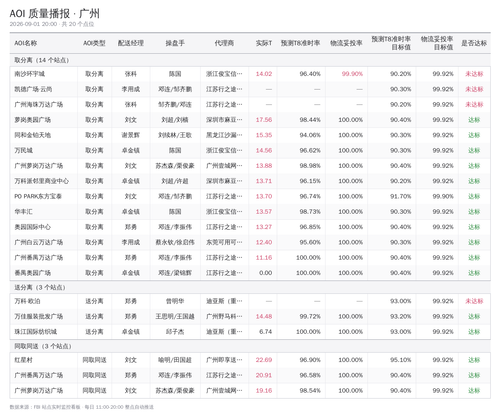The height and width of the screenshot is (416, 500).
Task: Click the 实际T value '6.74'
Action: tap(266, 332)
